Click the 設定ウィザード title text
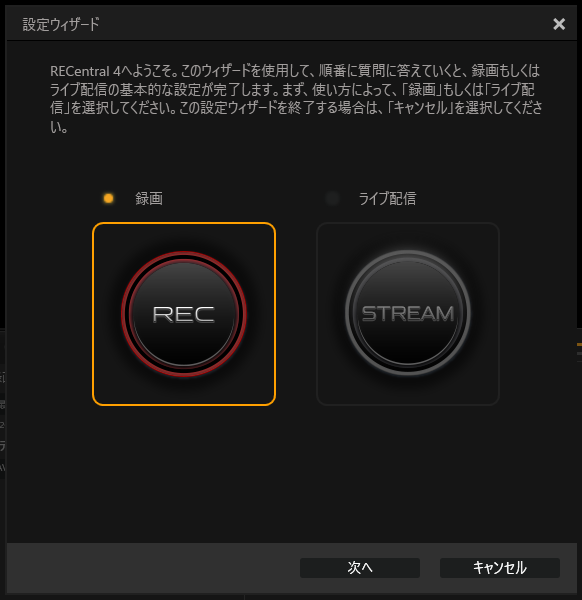 pos(61,24)
